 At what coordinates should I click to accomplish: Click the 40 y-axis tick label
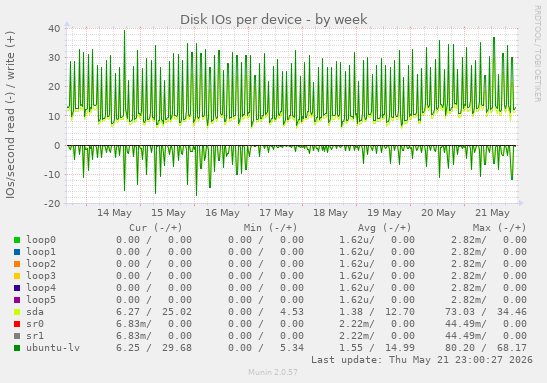(x=54, y=28)
